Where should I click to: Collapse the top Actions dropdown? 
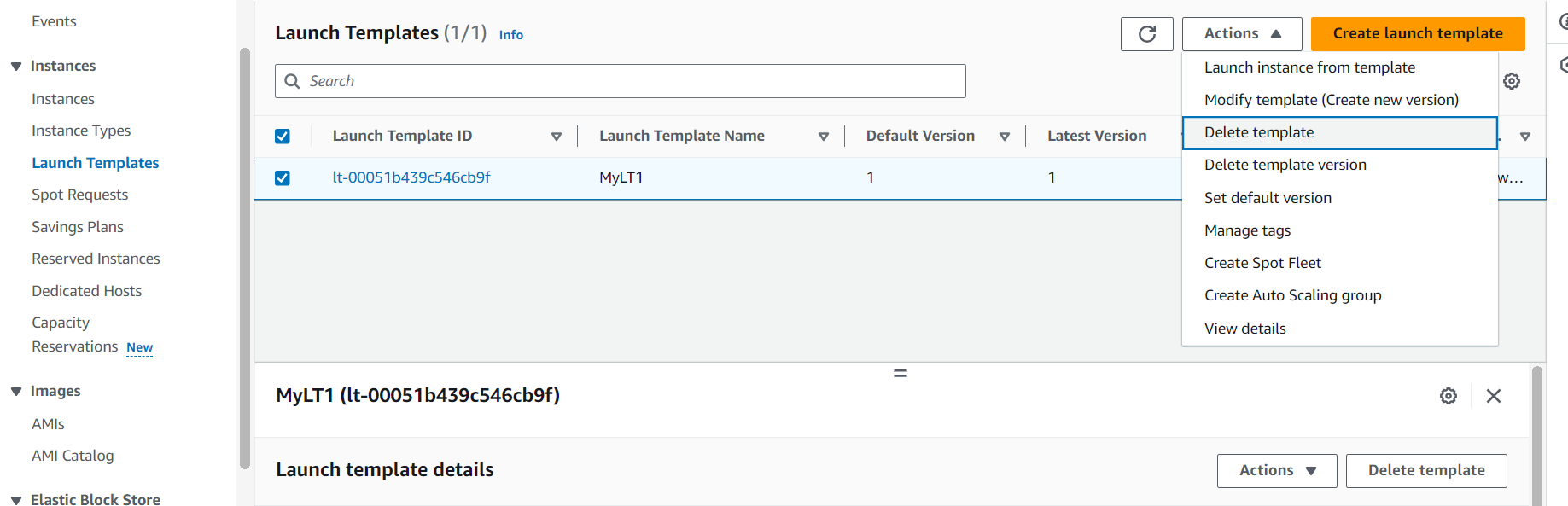(1242, 34)
